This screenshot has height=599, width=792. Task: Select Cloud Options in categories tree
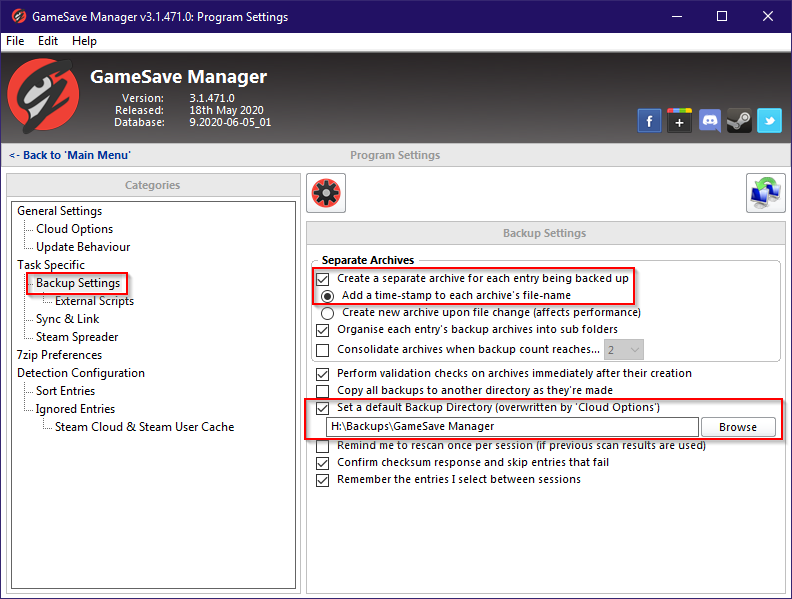[x=74, y=229]
